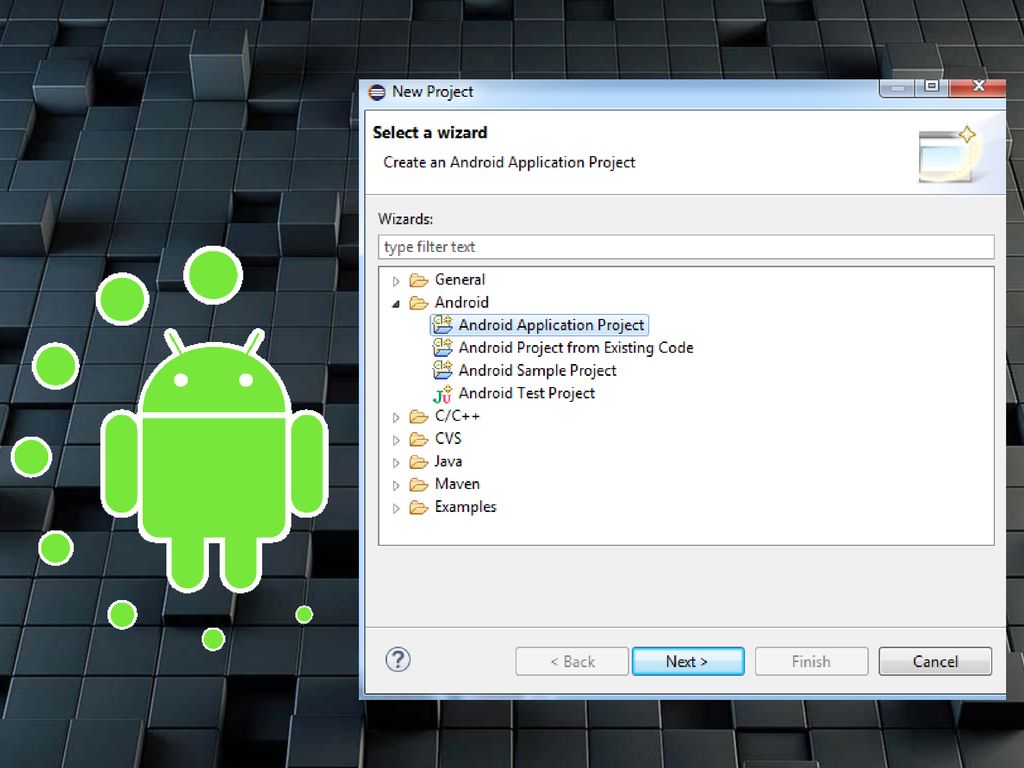This screenshot has height=768, width=1024.
Task: Expand the Examples category
Action: (396, 509)
